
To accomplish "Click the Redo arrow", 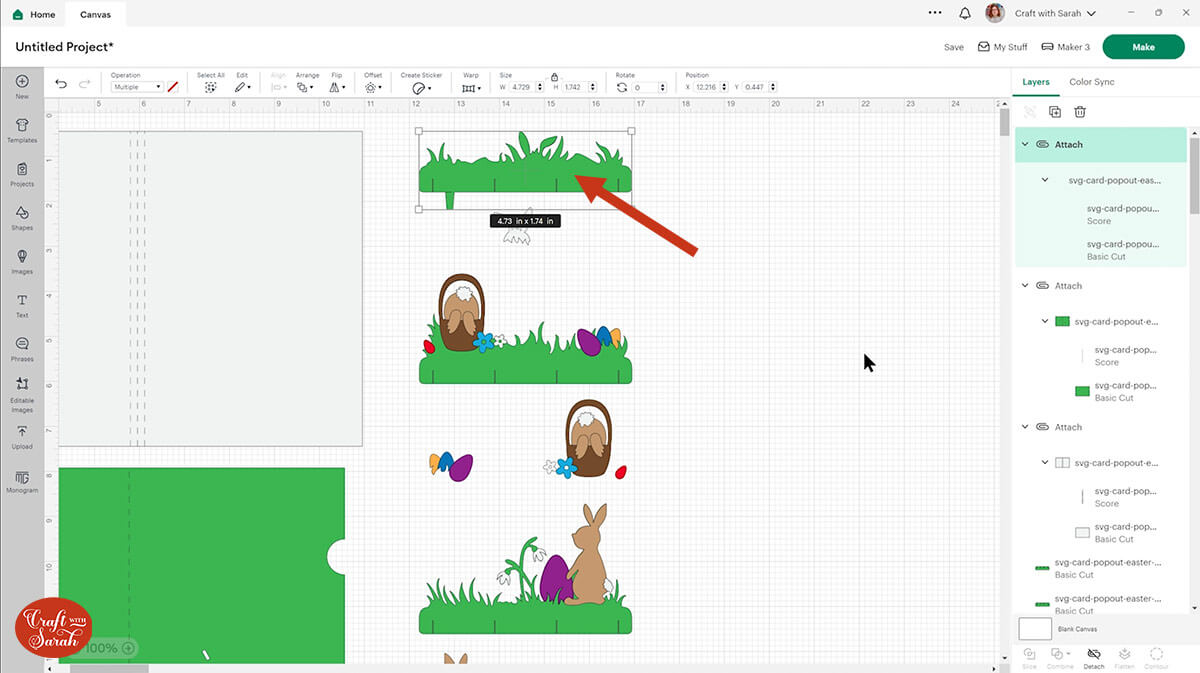I will (x=85, y=85).
